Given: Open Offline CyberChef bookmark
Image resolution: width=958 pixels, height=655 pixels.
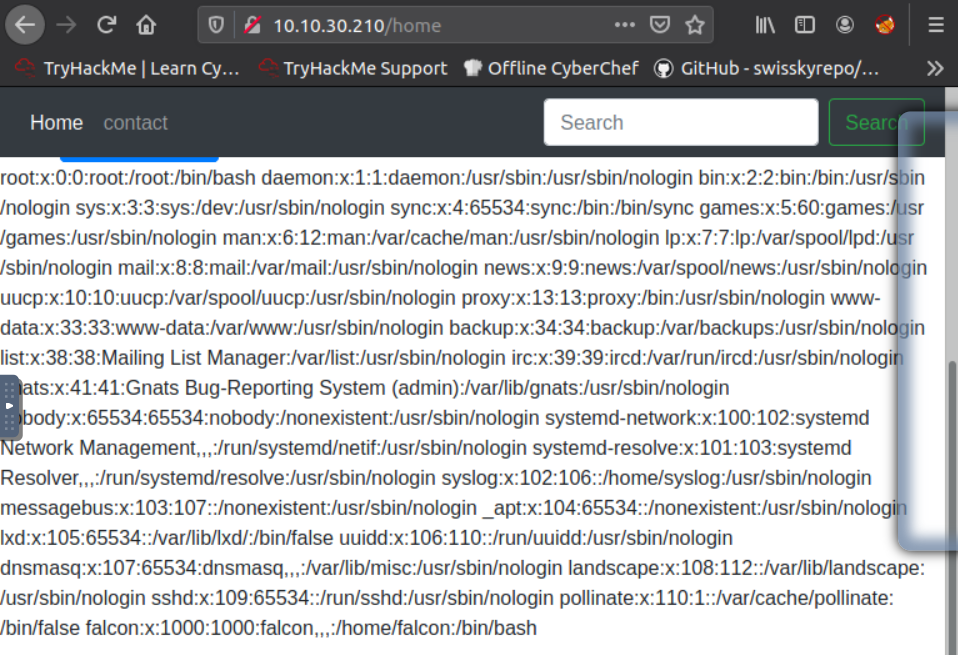Looking at the screenshot, I should 551,68.
